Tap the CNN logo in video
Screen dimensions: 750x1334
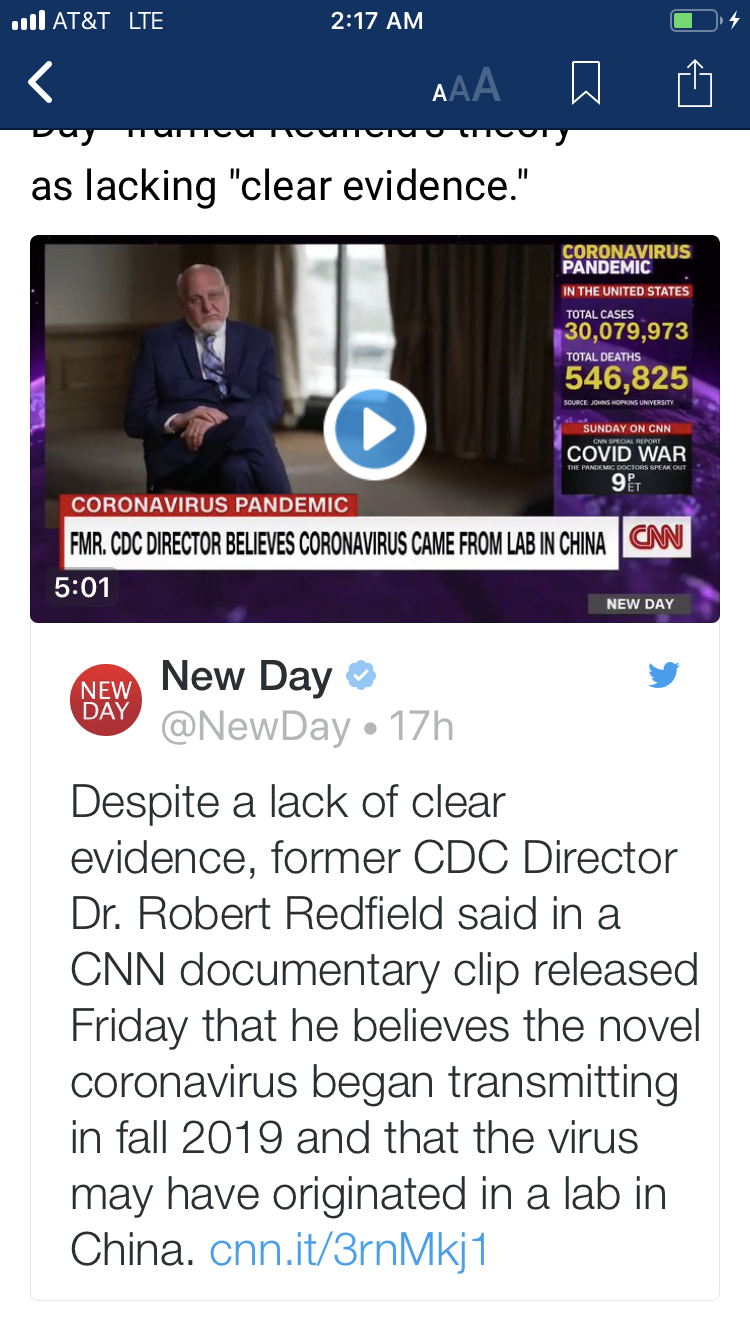(x=656, y=538)
